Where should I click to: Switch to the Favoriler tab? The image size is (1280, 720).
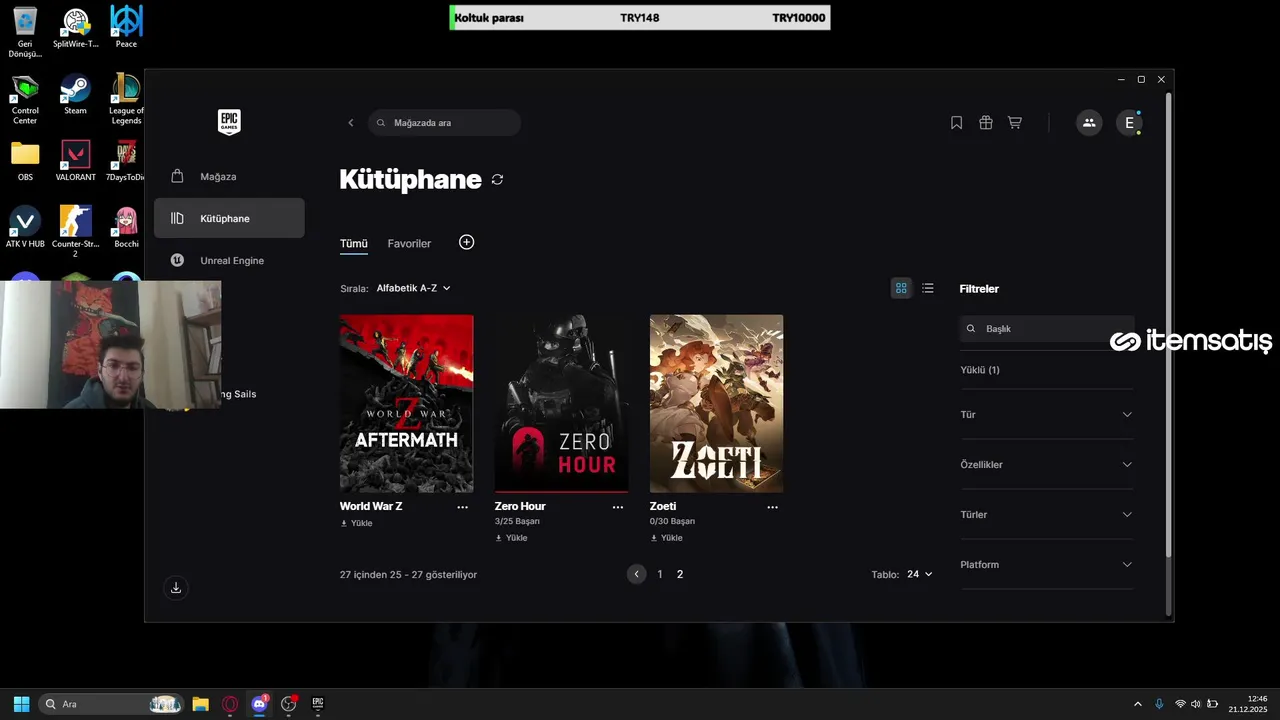coord(409,244)
